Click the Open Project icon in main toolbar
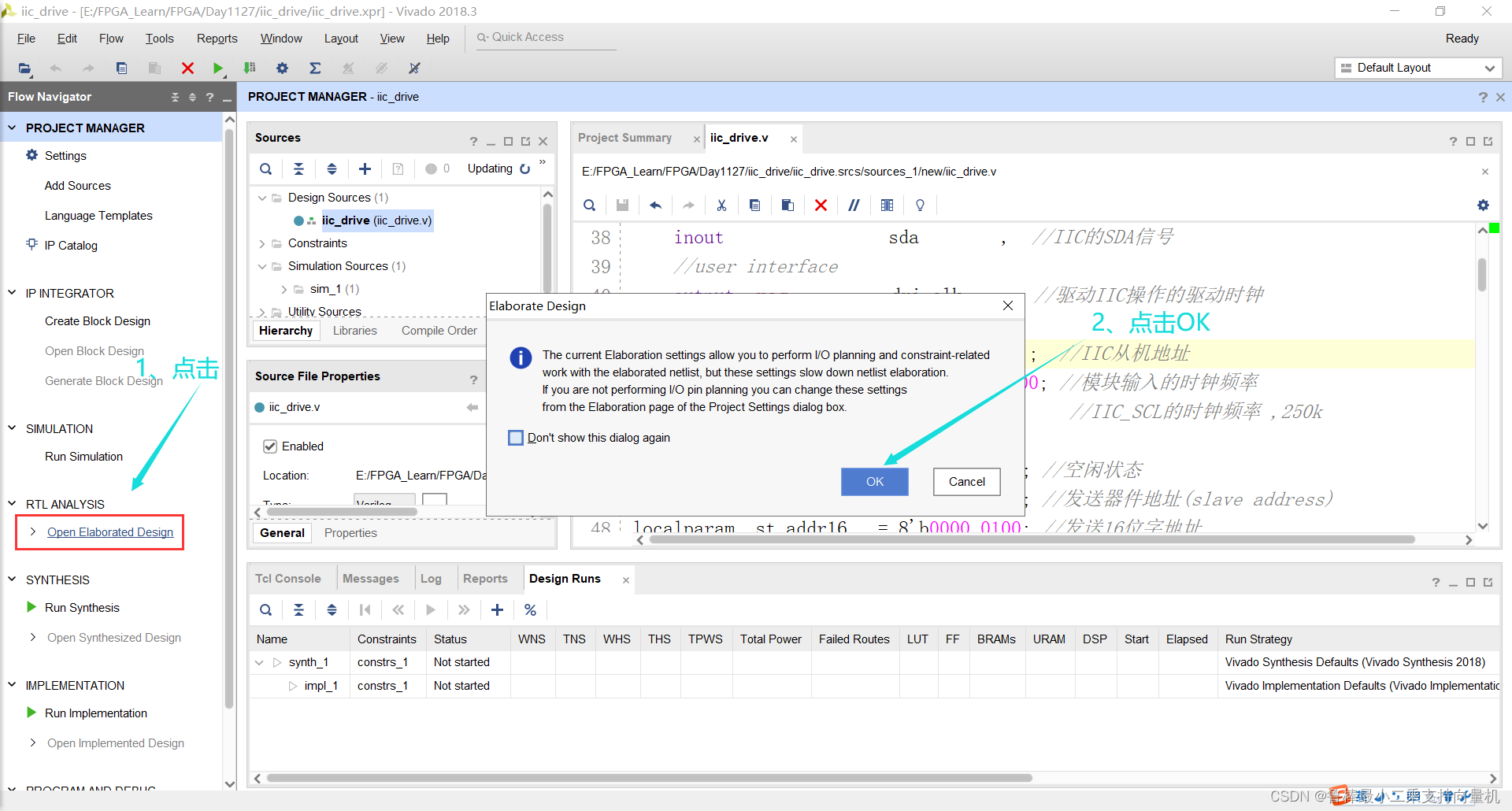1512x811 pixels. coord(25,69)
